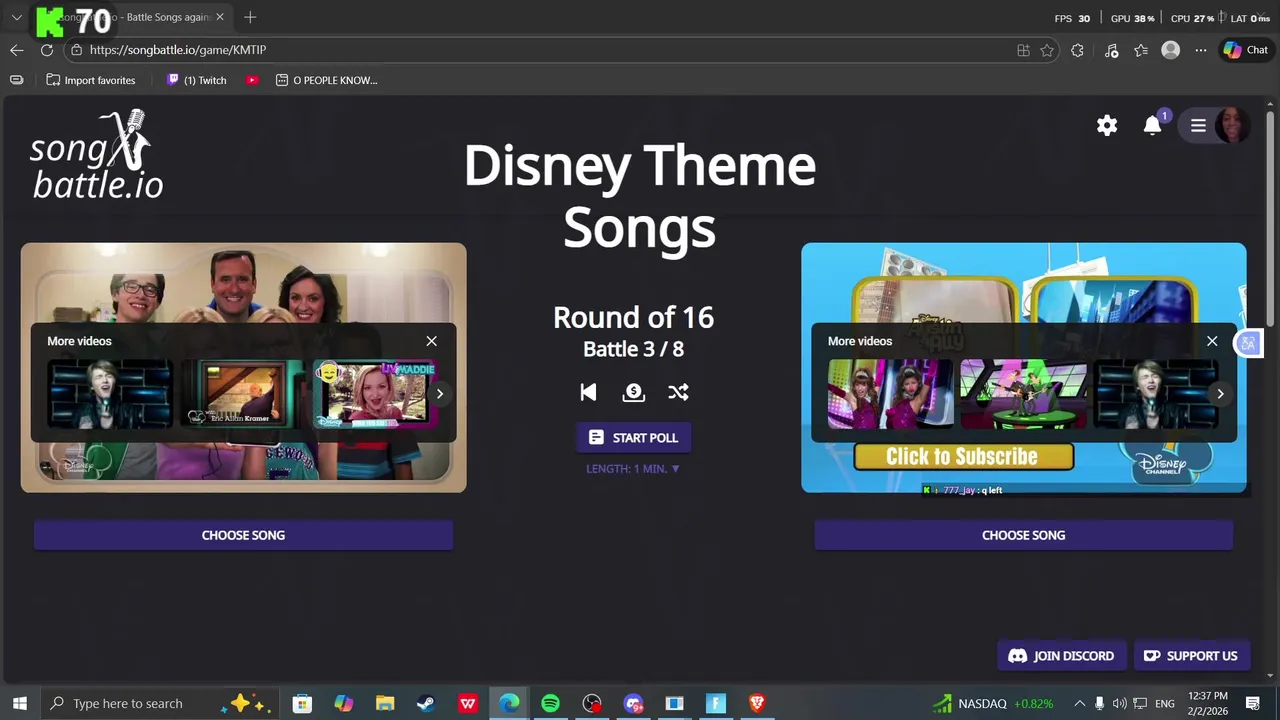Go back to the previous battle
The image size is (1280, 720).
(588, 392)
